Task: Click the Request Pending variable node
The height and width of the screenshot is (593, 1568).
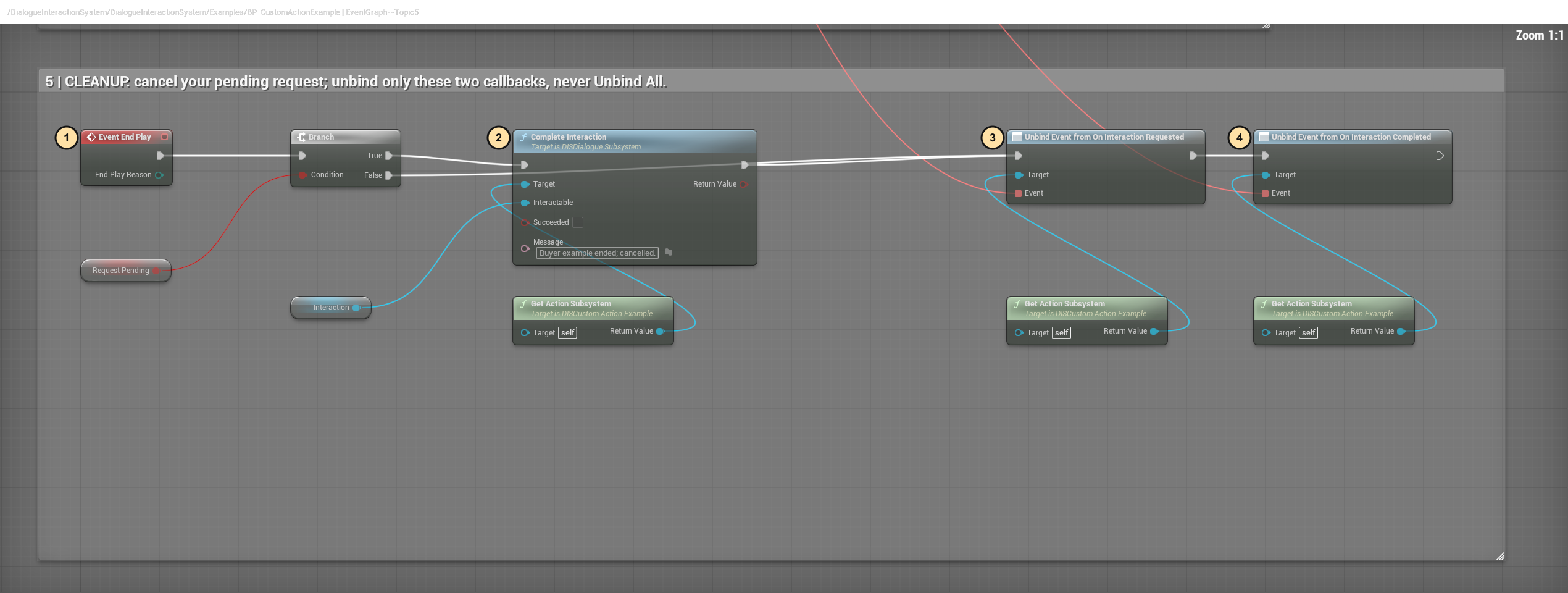Action: click(126, 271)
